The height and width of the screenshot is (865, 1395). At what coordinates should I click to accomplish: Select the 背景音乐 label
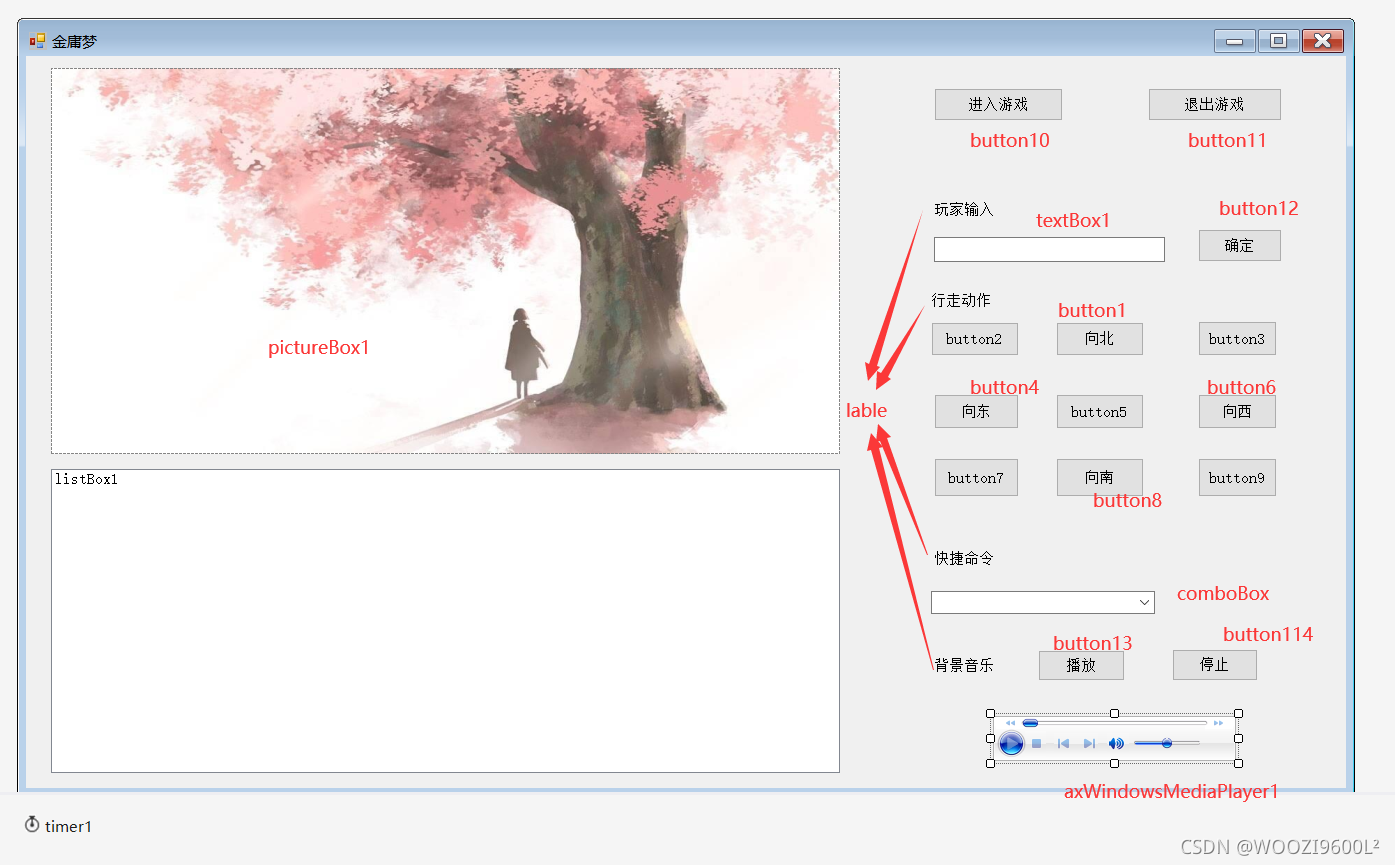pos(964,665)
